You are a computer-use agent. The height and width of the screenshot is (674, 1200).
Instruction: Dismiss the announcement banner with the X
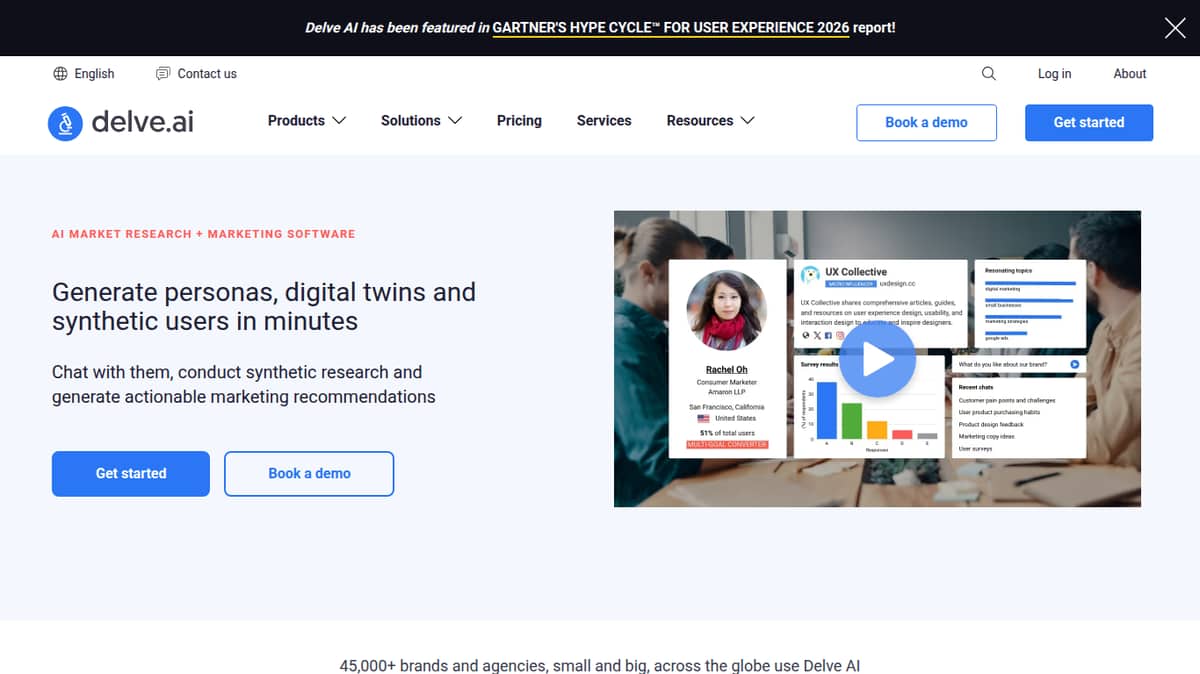coord(1175,28)
